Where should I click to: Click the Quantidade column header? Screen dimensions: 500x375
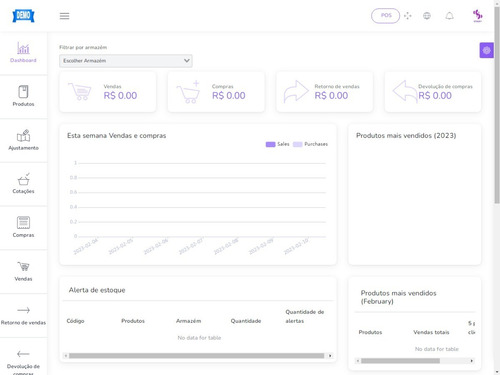click(246, 321)
